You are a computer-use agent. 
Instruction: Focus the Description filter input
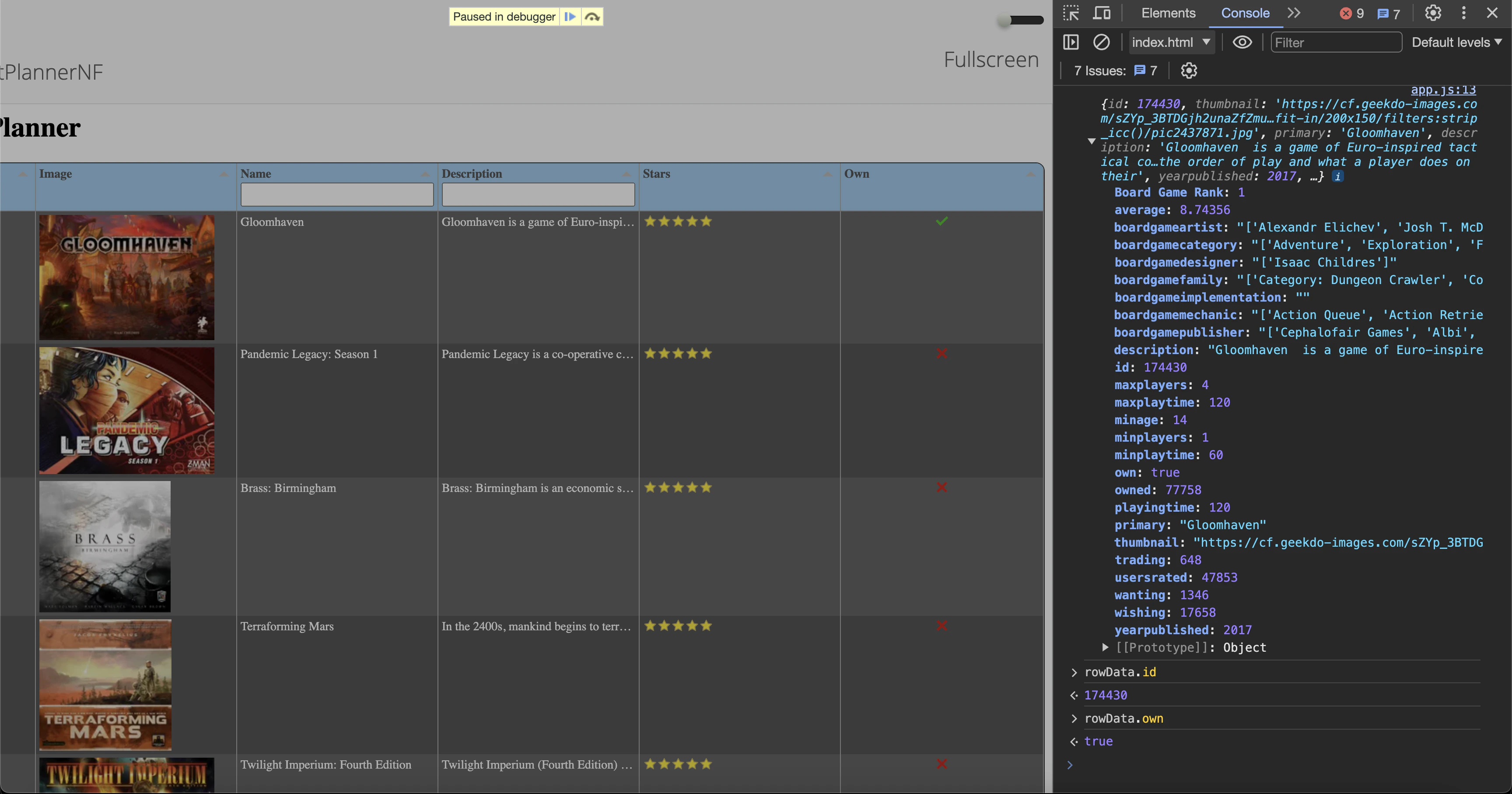coord(538,194)
